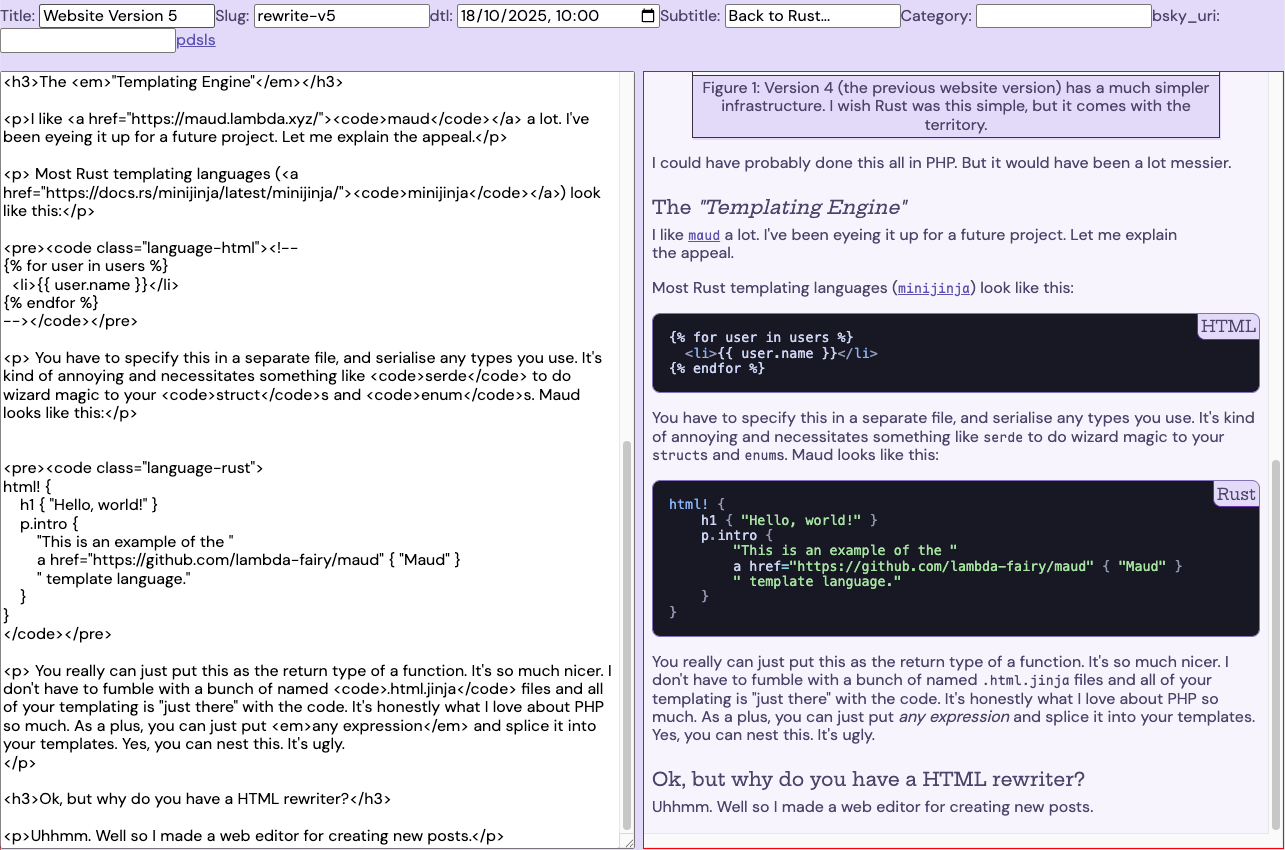Select the Figure 1 caption box
Viewport: 1285px width, 850px height.
954,106
